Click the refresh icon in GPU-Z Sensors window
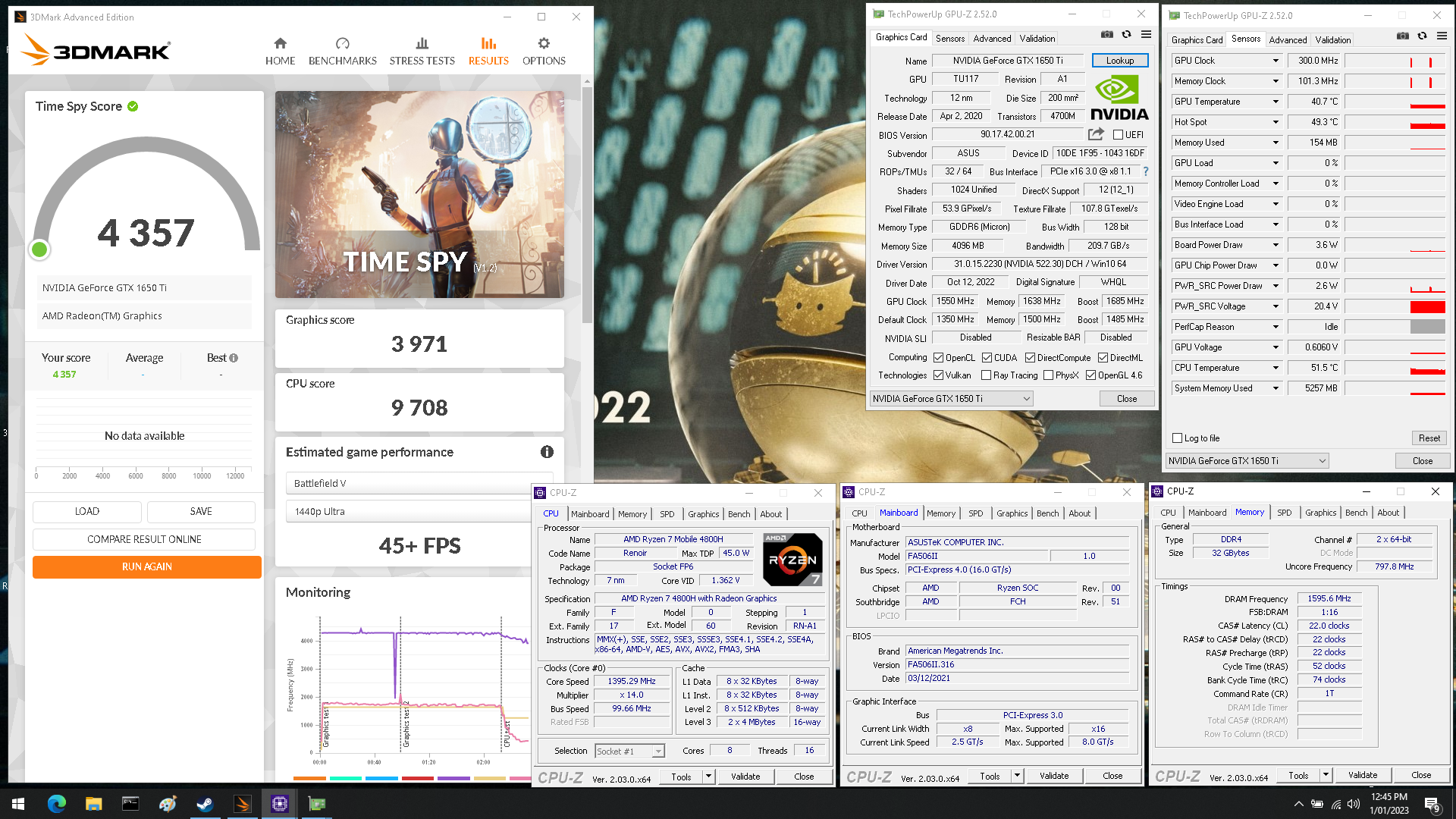The image size is (1456, 819). click(x=1423, y=36)
